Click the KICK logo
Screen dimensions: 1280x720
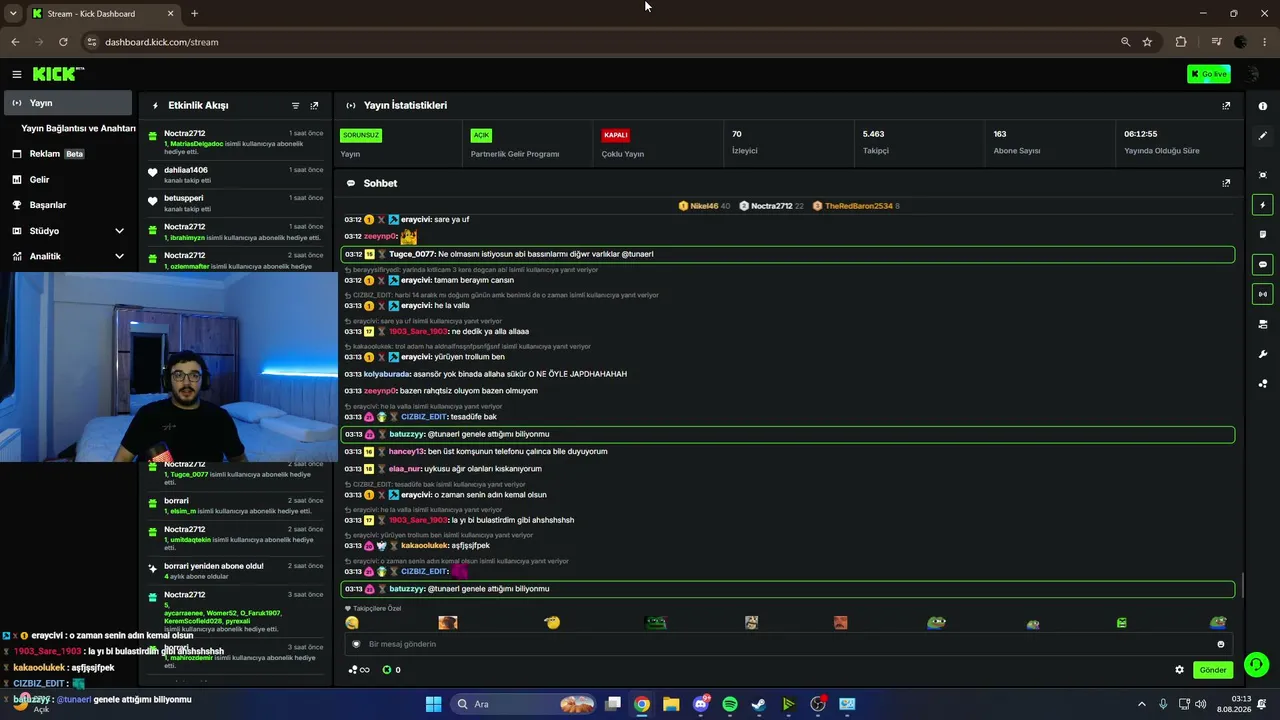58,74
